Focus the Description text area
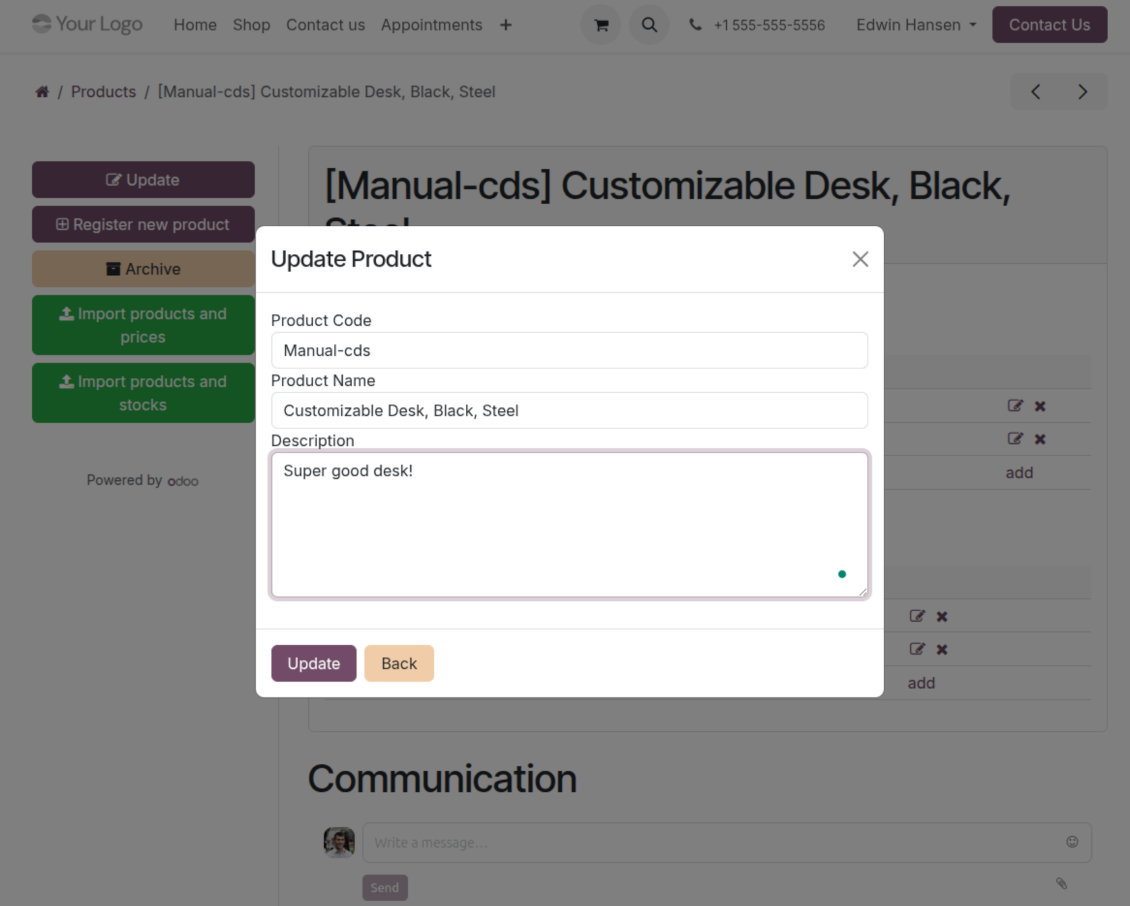1130x906 pixels. [x=569, y=525]
